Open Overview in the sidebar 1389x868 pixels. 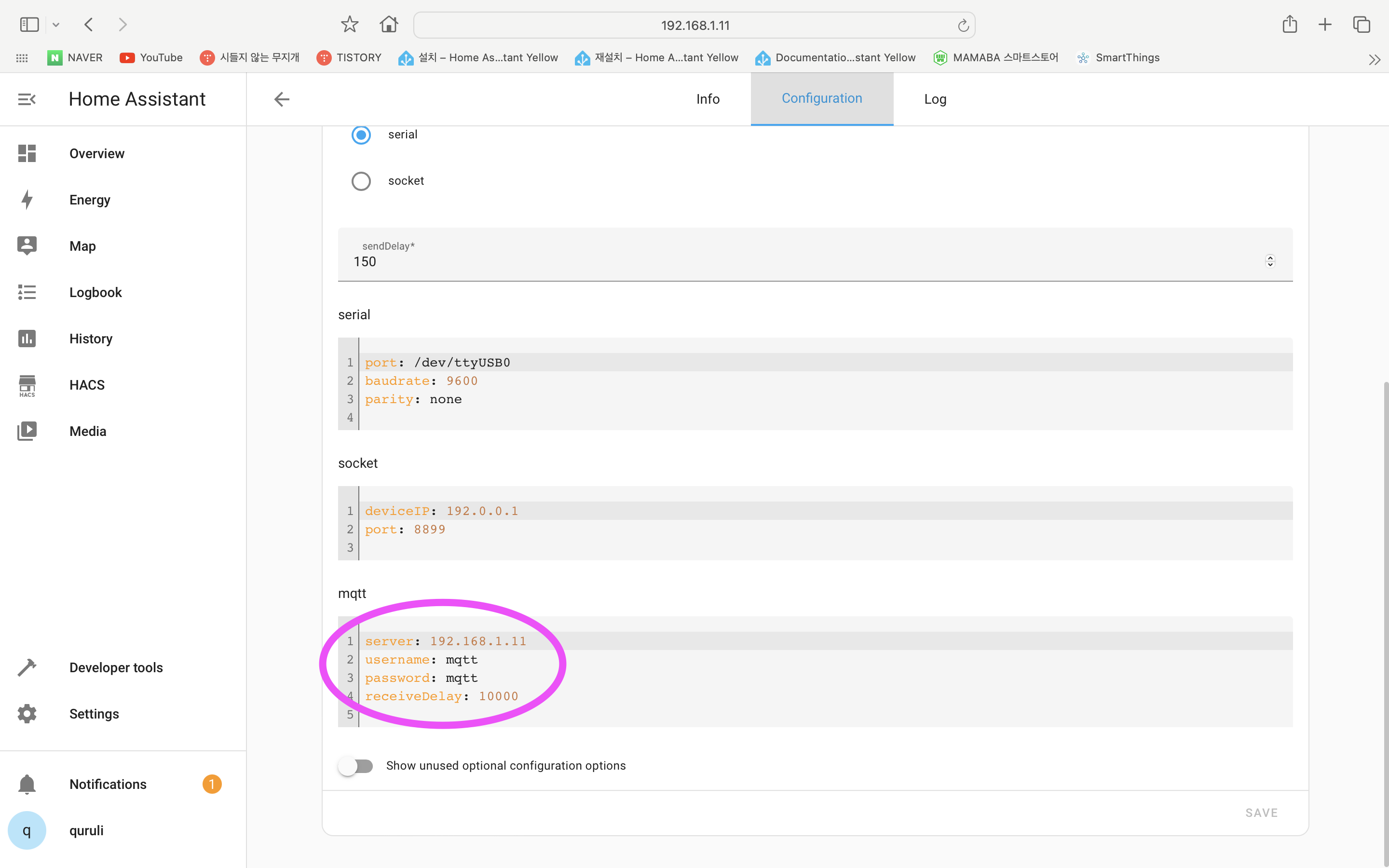point(123,153)
